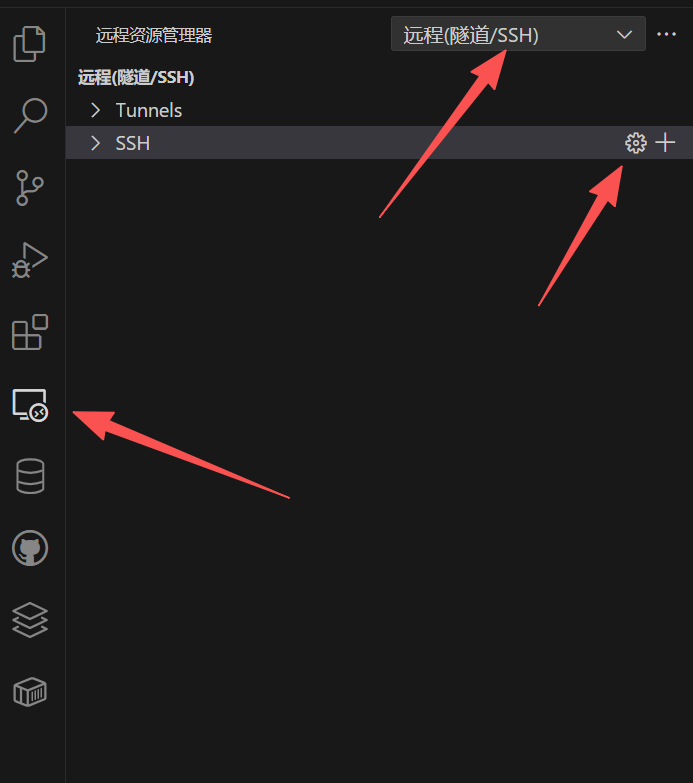Expand the Tunnels tree chevron
This screenshot has width=693, height=783.
coord(95,110)
